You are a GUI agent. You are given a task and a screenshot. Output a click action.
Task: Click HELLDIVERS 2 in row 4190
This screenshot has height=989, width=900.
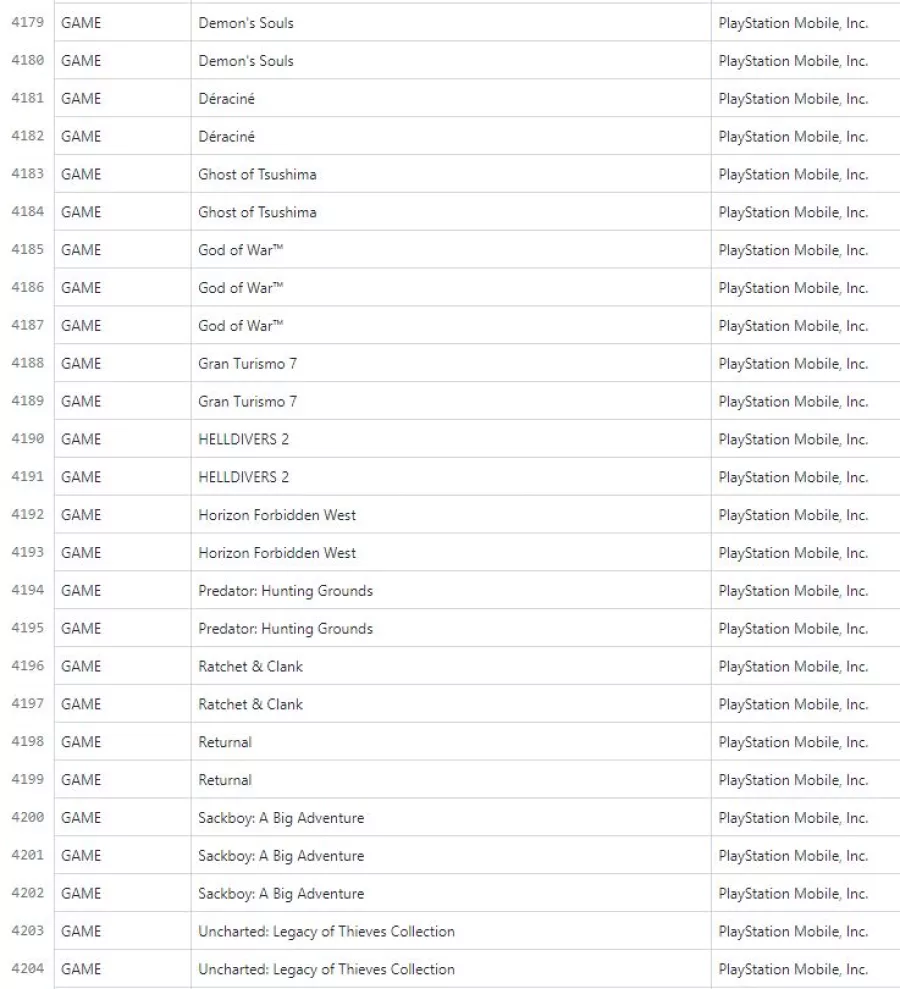tap(243, 439)
